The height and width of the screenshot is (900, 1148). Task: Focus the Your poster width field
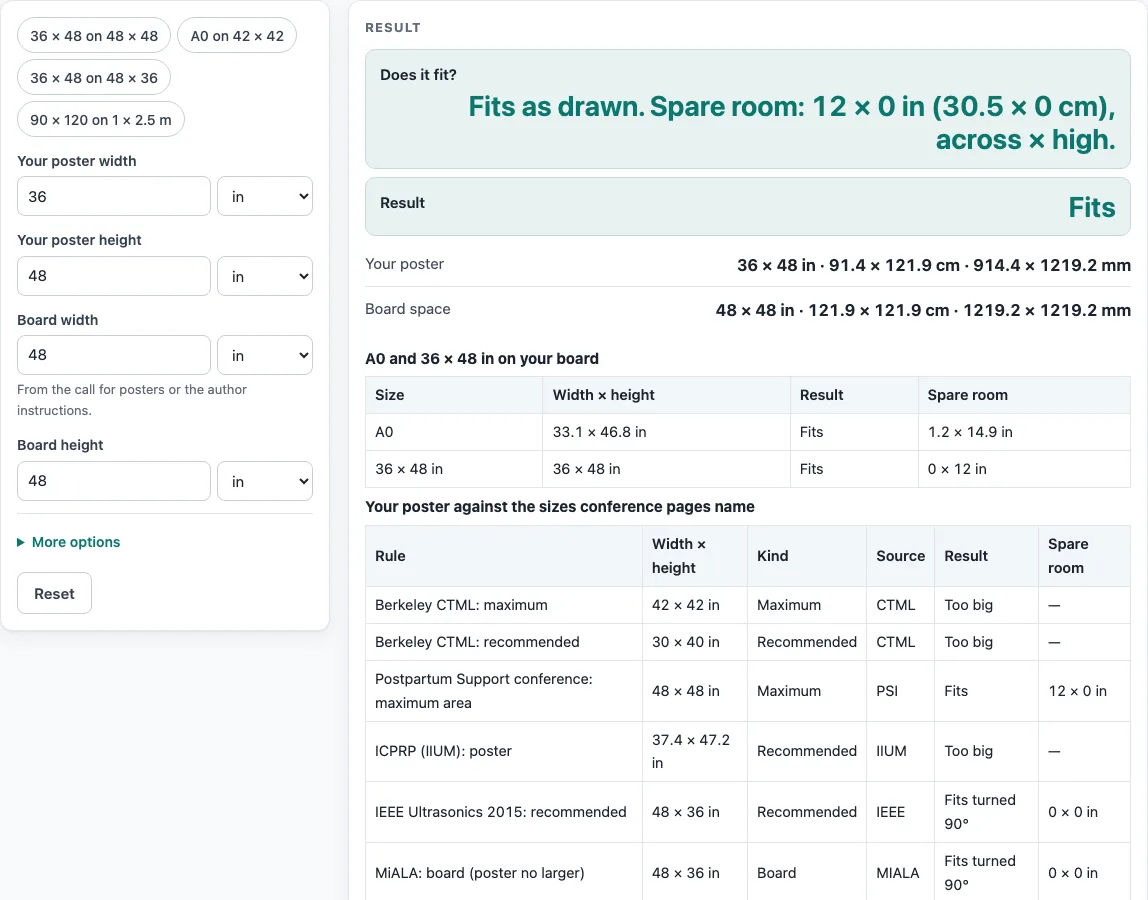click(x=113, y=196)
